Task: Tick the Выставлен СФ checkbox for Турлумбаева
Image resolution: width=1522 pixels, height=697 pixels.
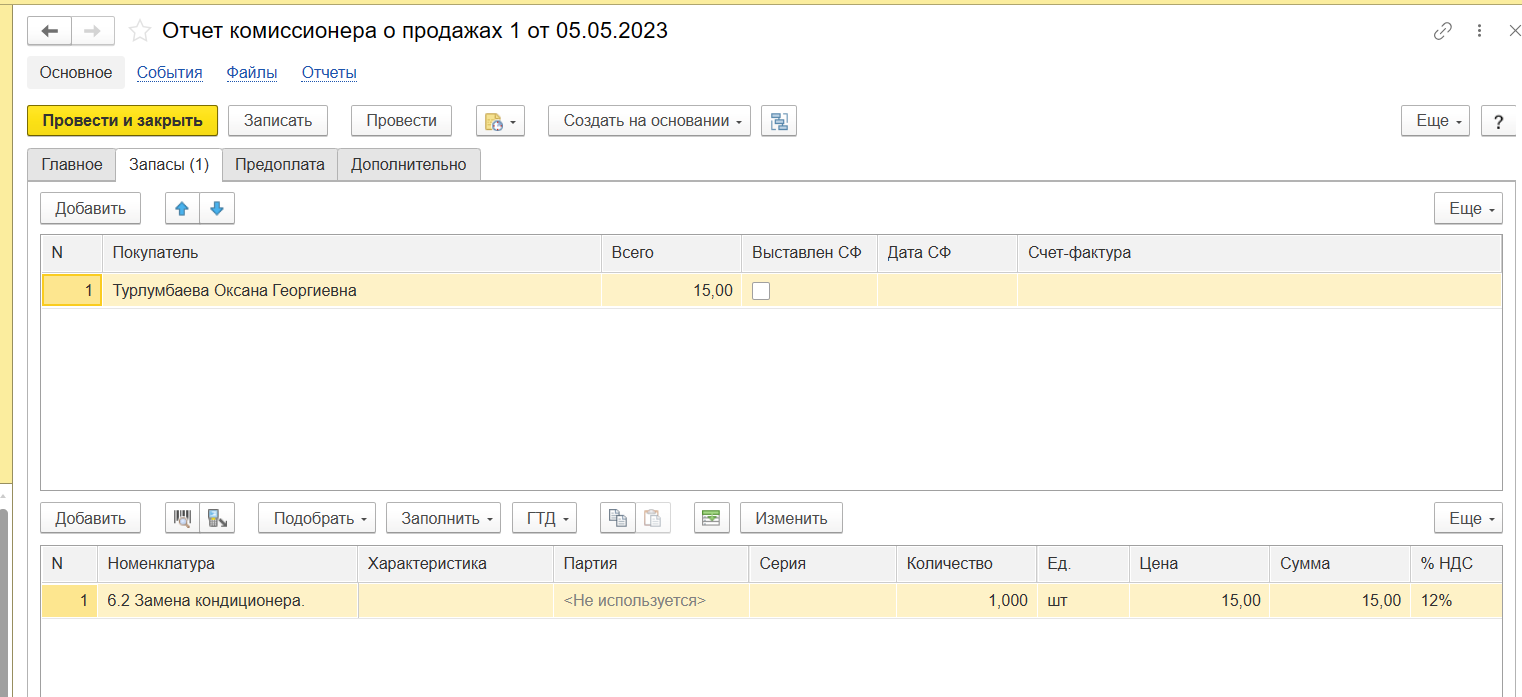Action: pos(761,291)
